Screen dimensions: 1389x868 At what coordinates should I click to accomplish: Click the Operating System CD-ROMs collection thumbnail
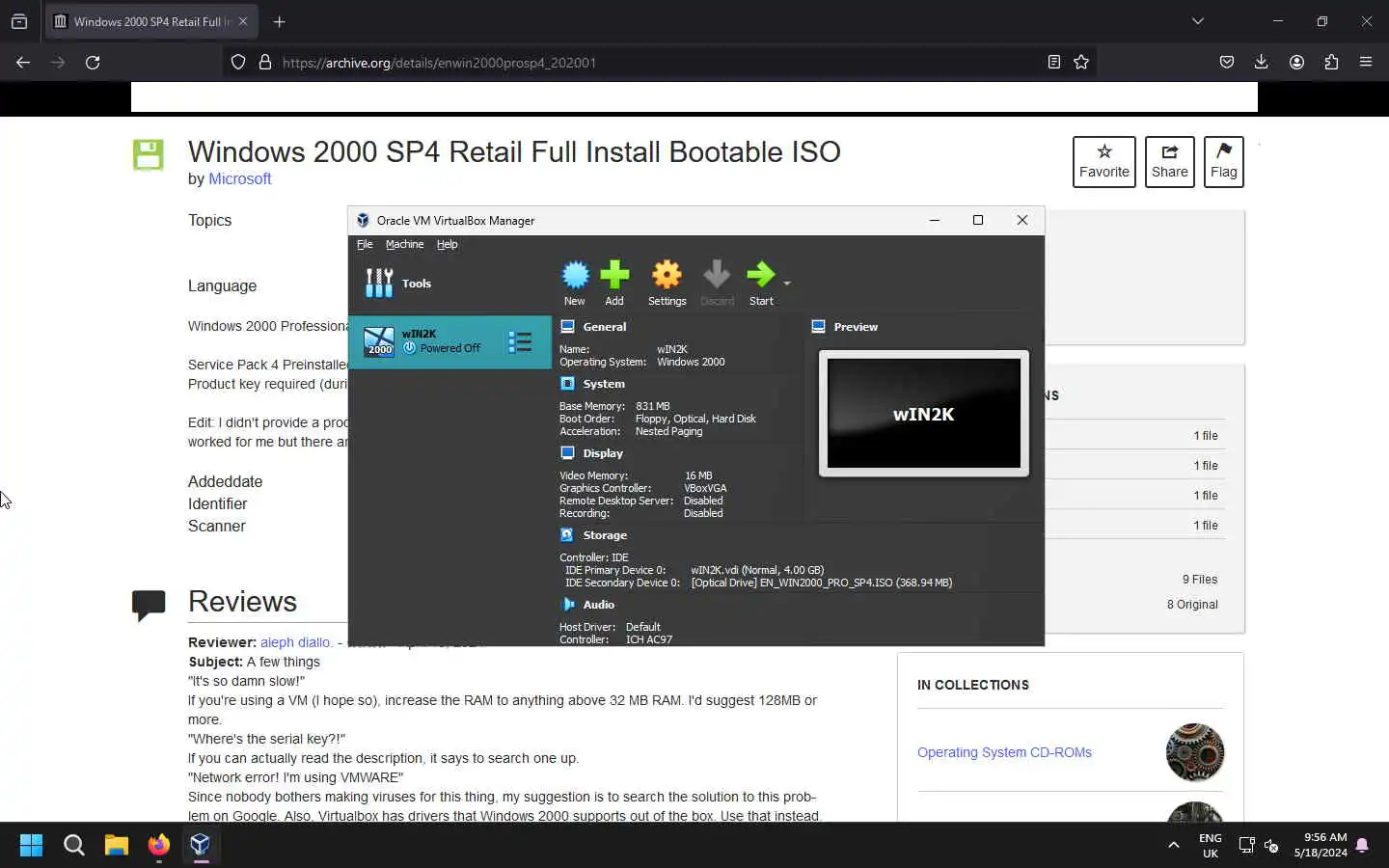point(1195,752)
